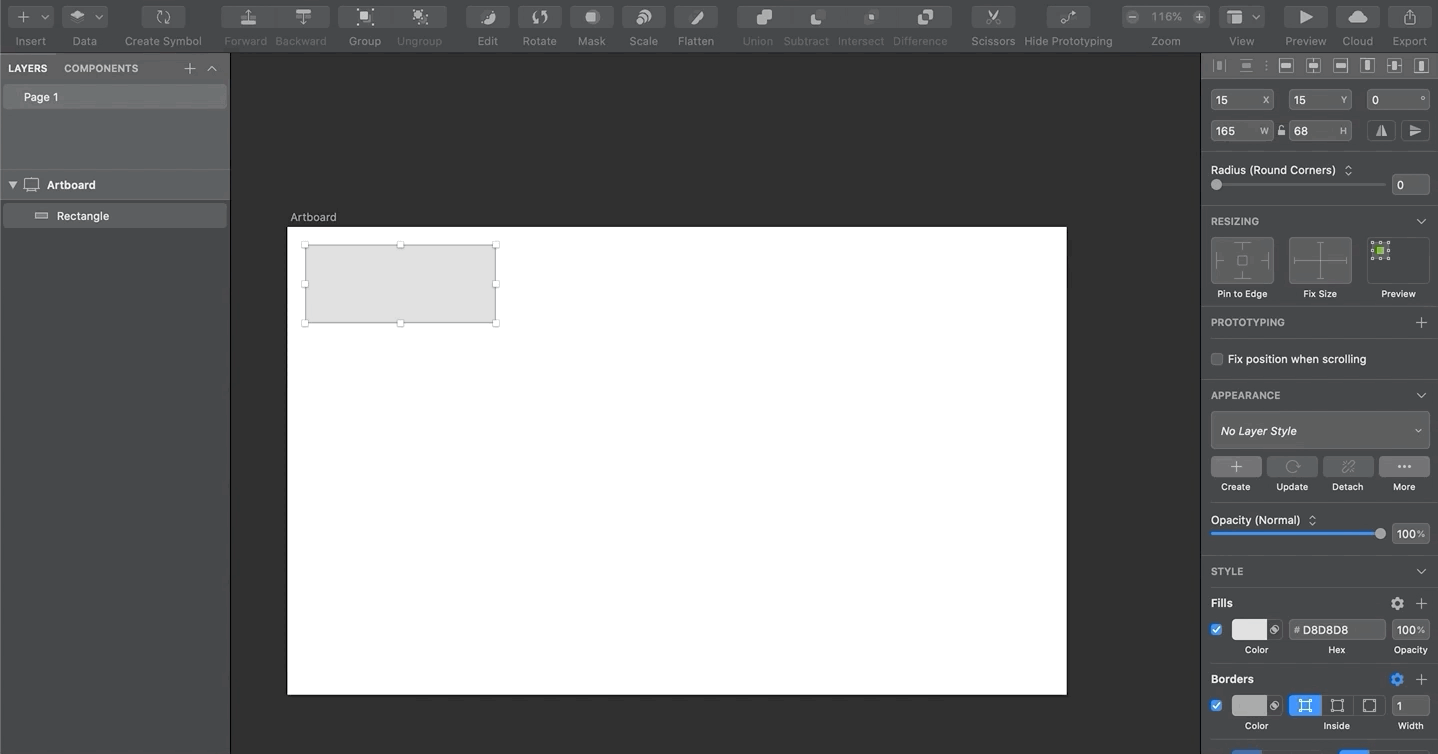Enable Fix position when scrolling
The height and width of the screenshot is (754, 1438).
click(1216, 359)
